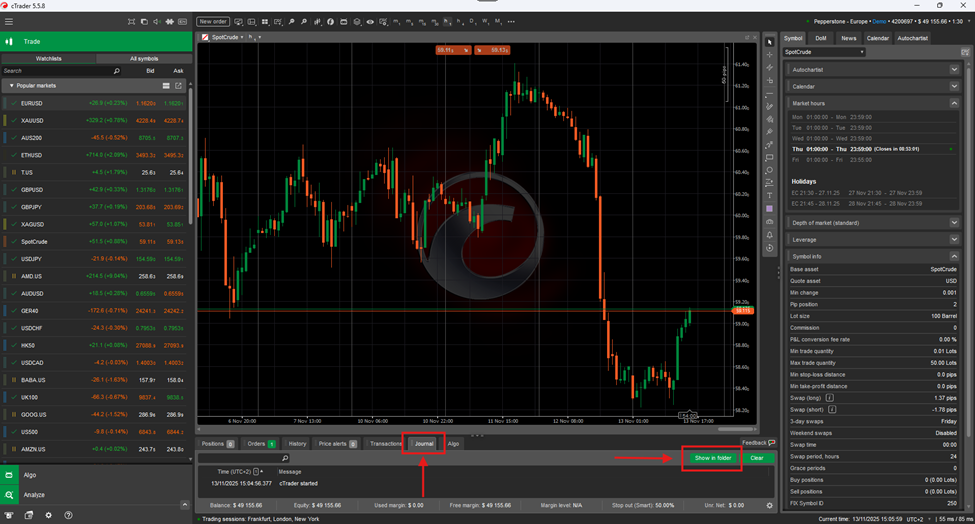
Task: Click the New order button
Action: pyautogui.click(x=213, y=21)
